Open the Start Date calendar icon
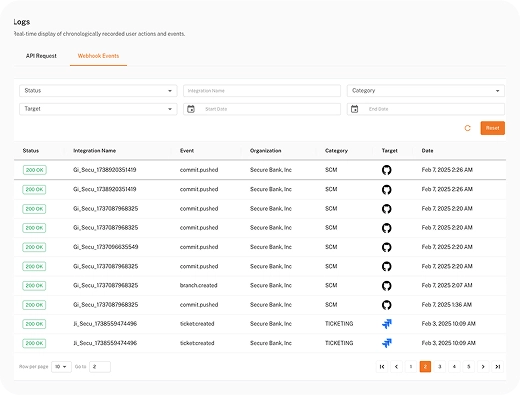The image size is (520, 395). tap(191, 109)
